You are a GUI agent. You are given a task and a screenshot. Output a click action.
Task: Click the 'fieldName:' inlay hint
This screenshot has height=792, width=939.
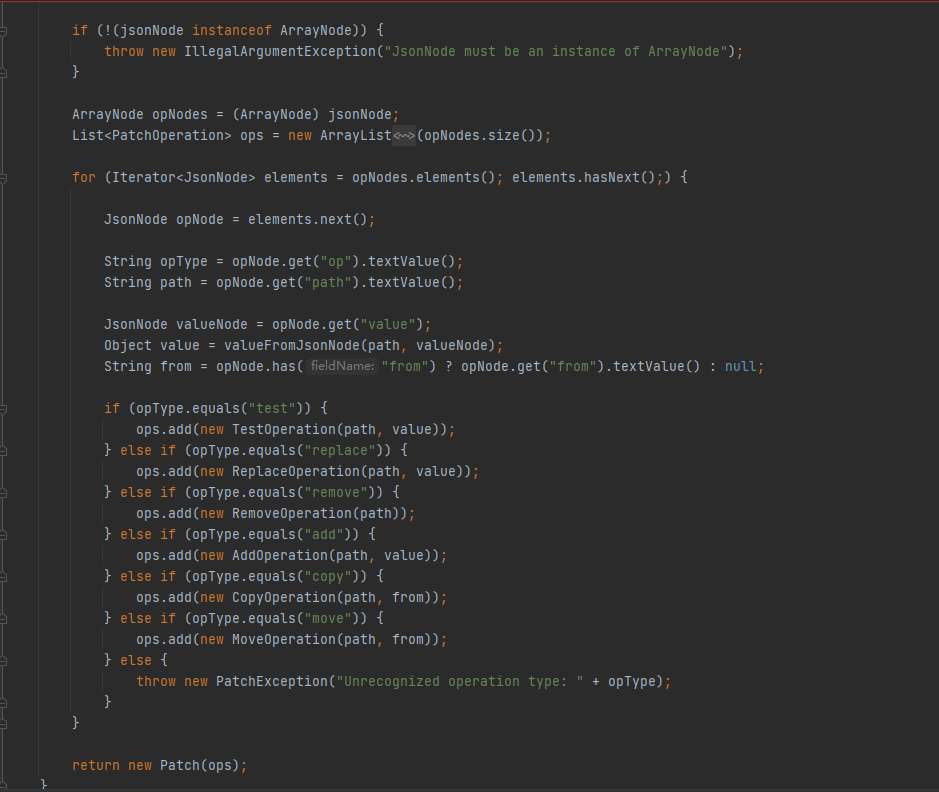[342, 366]
